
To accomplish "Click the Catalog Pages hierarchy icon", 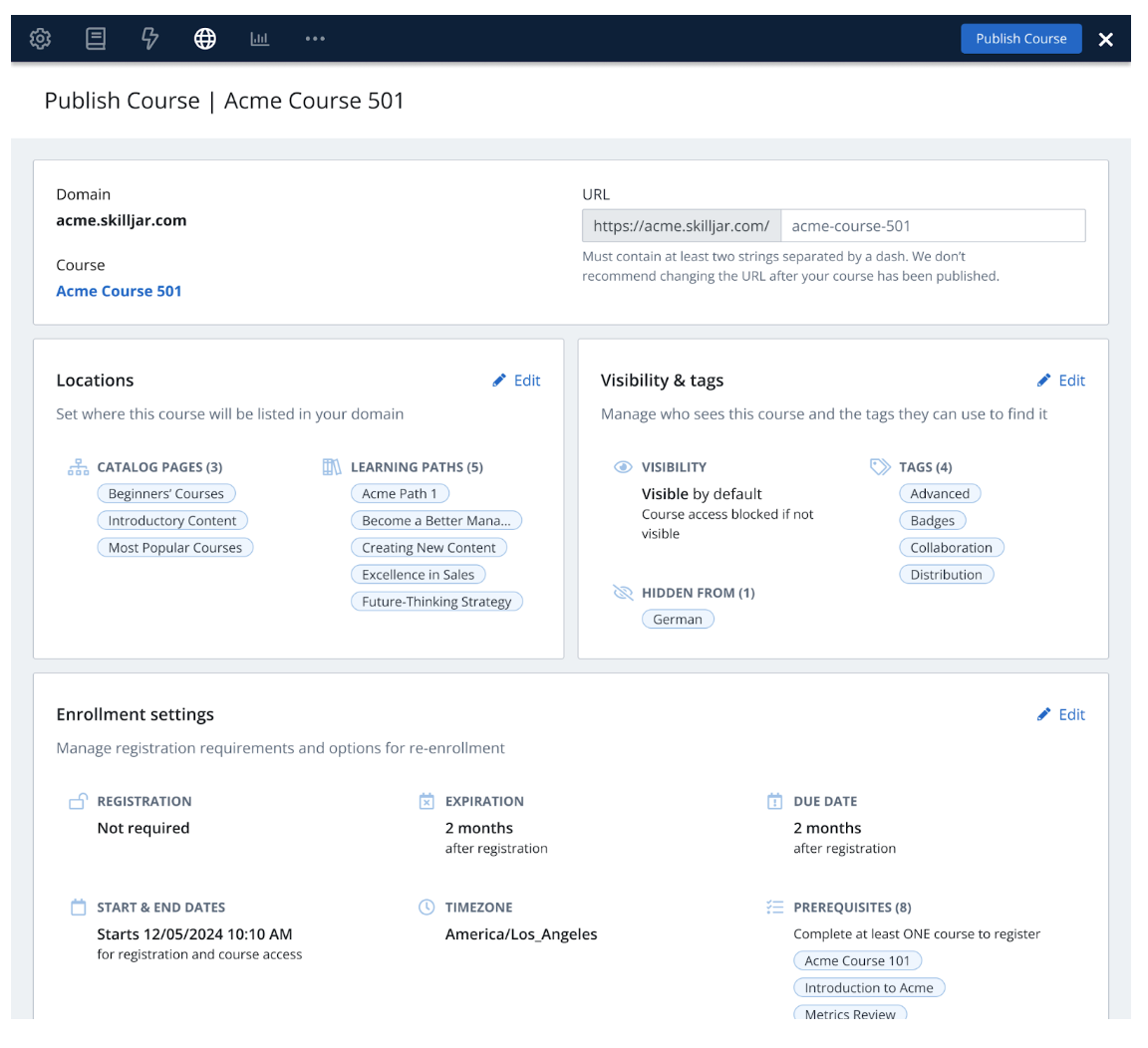I will [x=78, y=467].
